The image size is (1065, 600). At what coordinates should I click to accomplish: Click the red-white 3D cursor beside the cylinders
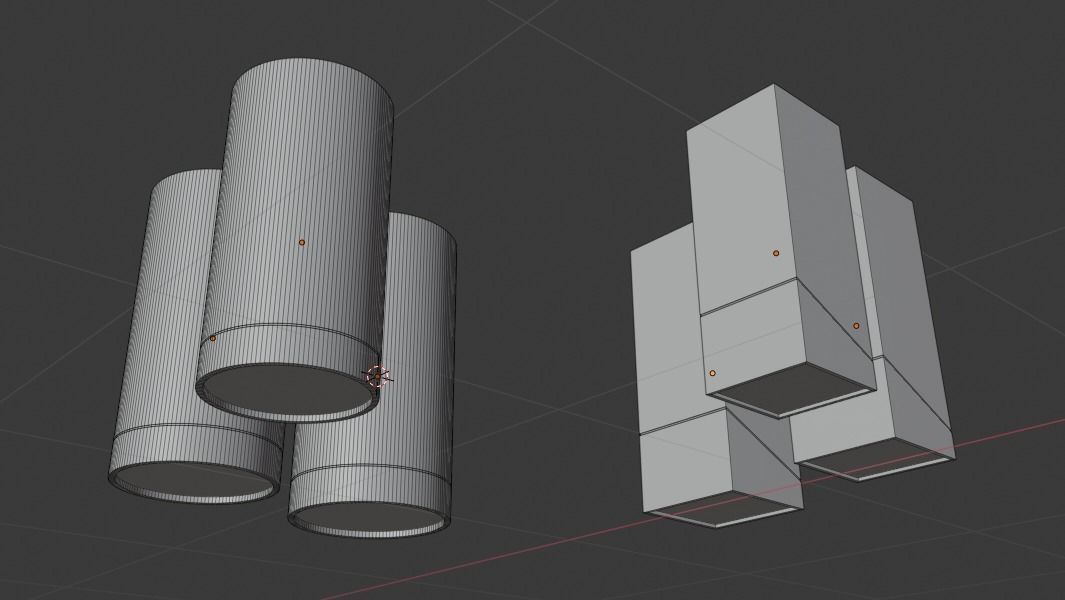(x=378, y=376)
